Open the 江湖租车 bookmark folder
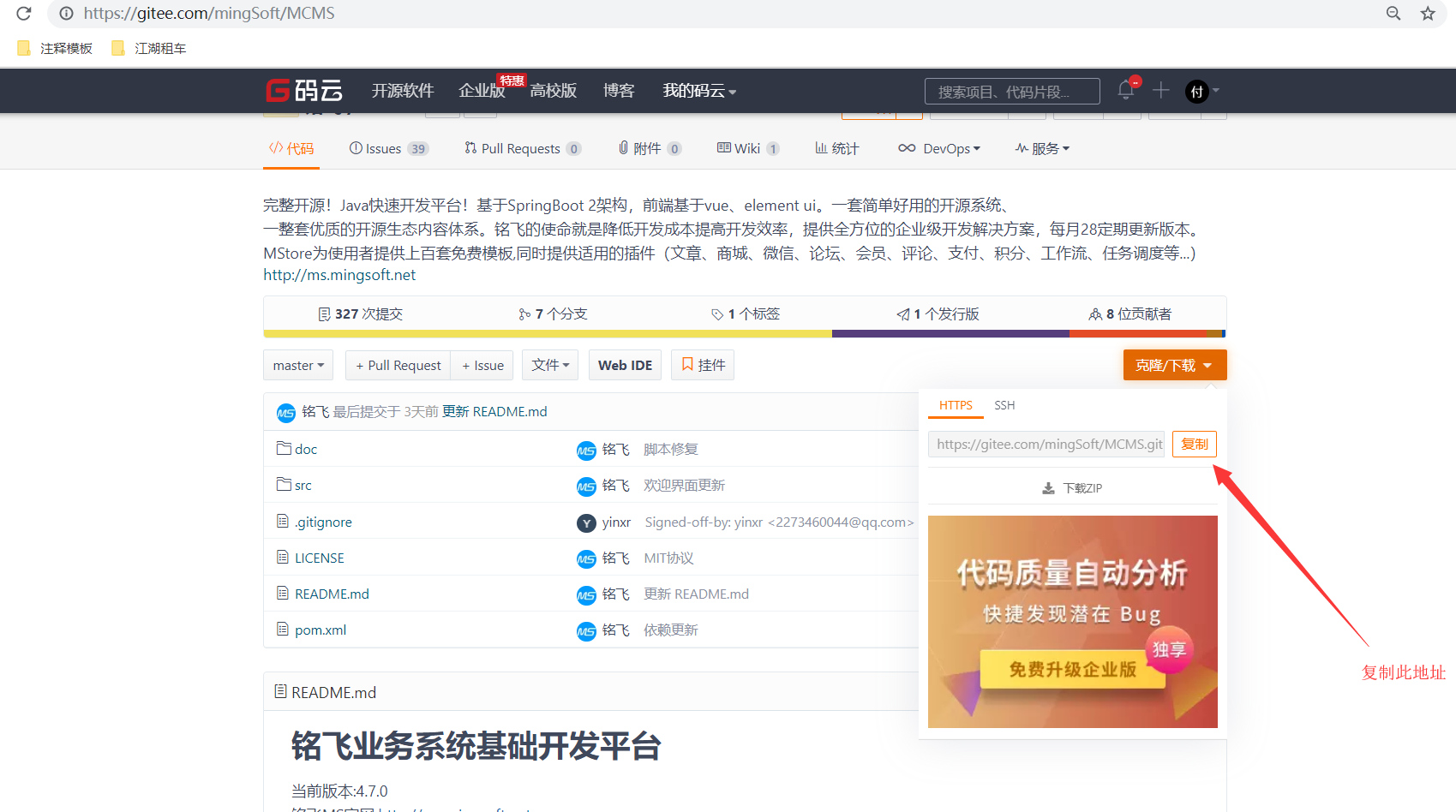The height and width of the screenshot is (812, 1456). point(149,48)
